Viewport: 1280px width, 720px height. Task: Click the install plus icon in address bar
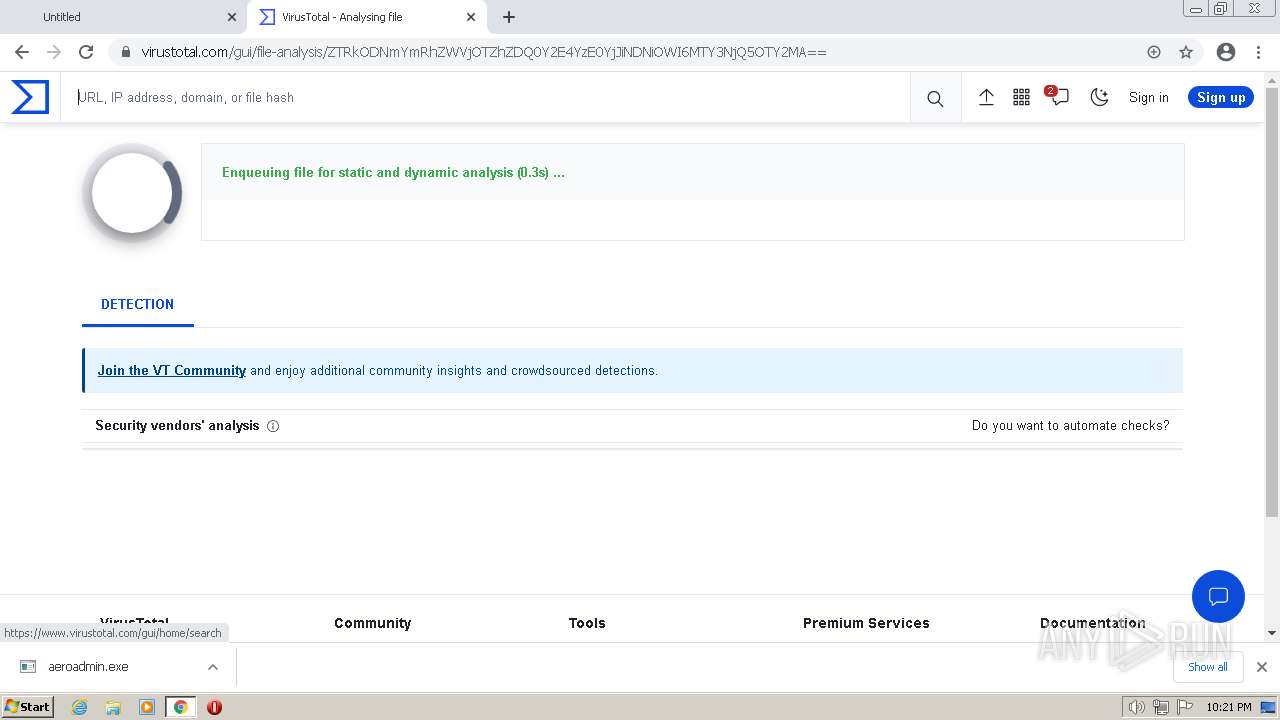click(1154, 52)
